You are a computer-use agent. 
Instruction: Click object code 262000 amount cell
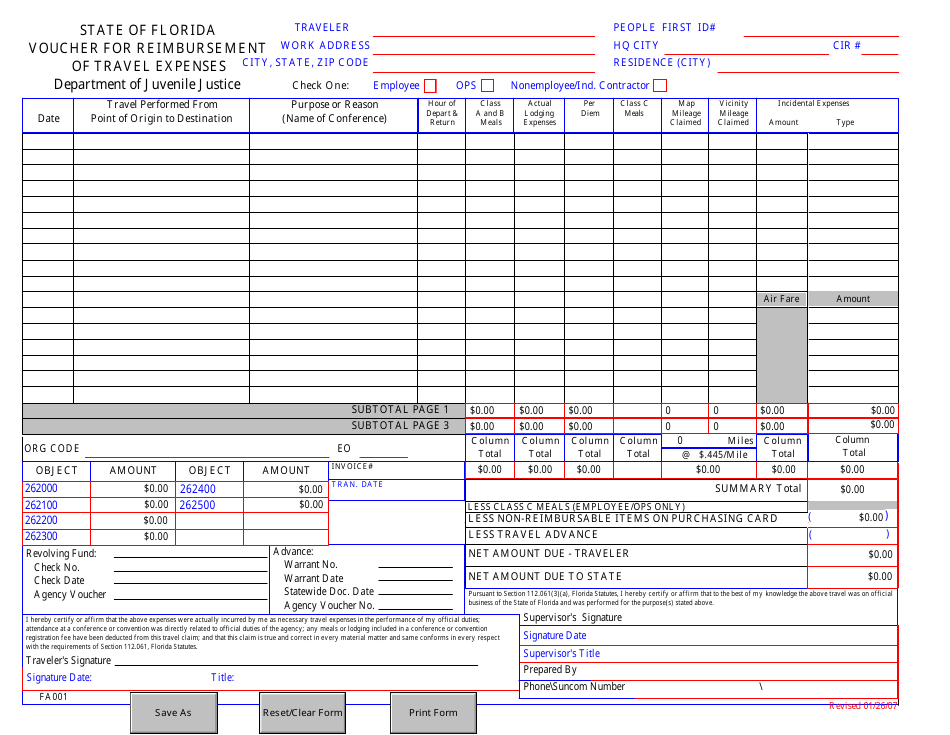coord(132,490)
